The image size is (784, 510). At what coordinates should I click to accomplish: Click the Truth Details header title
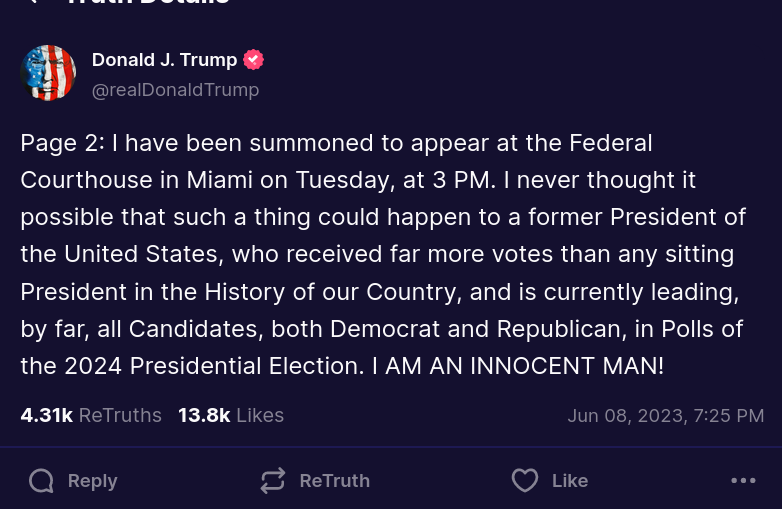148,3
